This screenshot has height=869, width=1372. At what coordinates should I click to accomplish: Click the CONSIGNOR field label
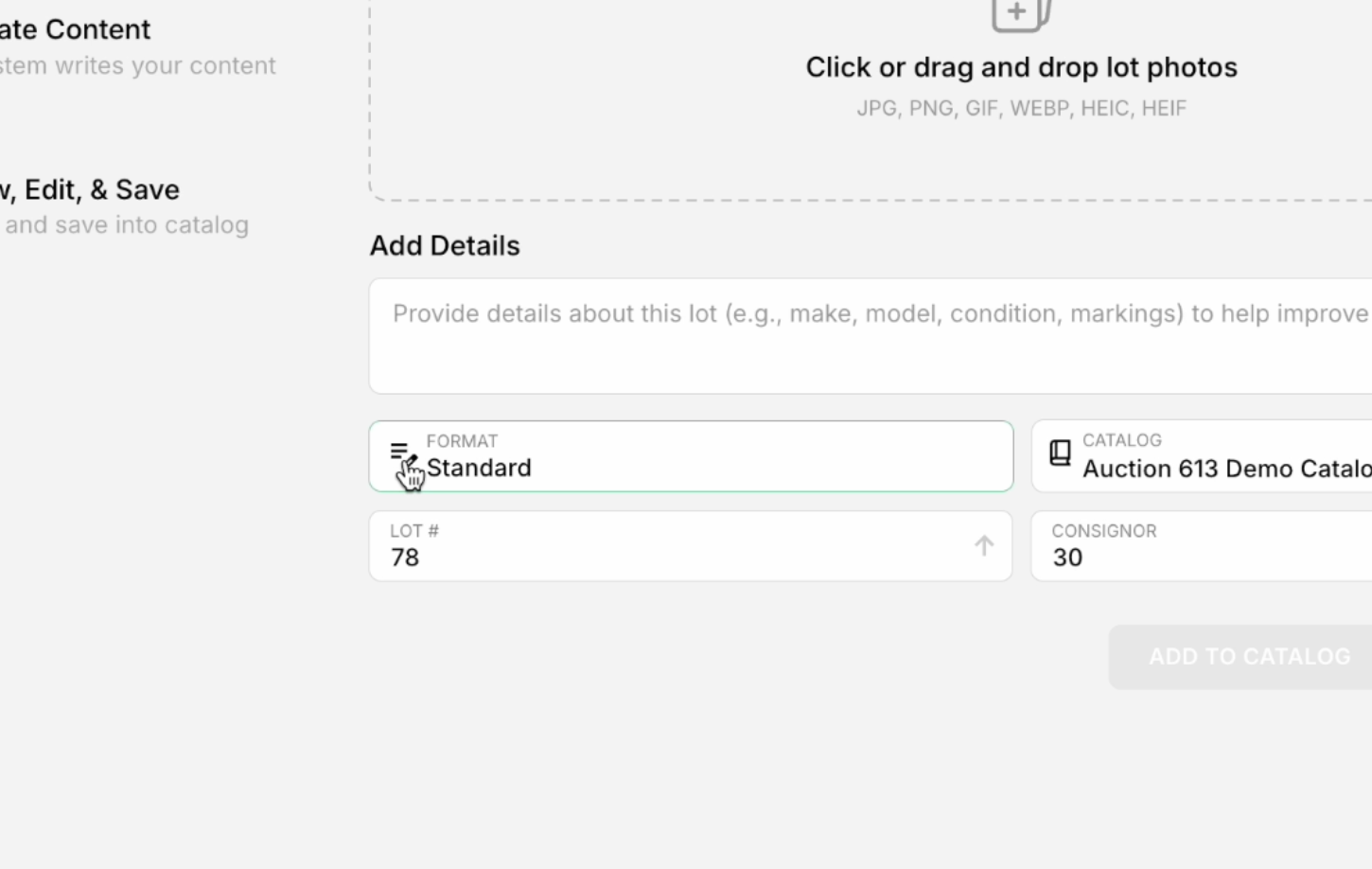click(1103, 531)
